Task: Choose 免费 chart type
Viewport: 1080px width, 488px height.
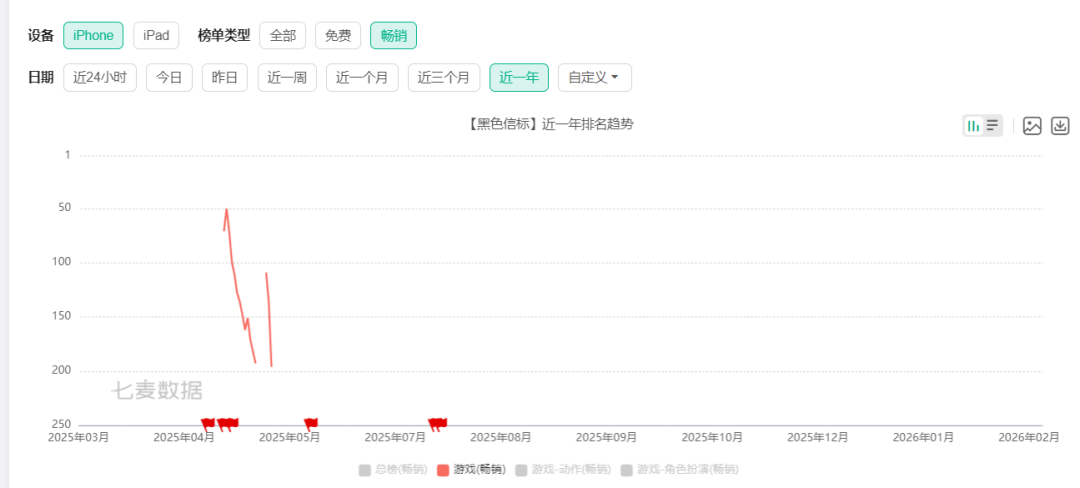Action: click(x=338, y=35)
